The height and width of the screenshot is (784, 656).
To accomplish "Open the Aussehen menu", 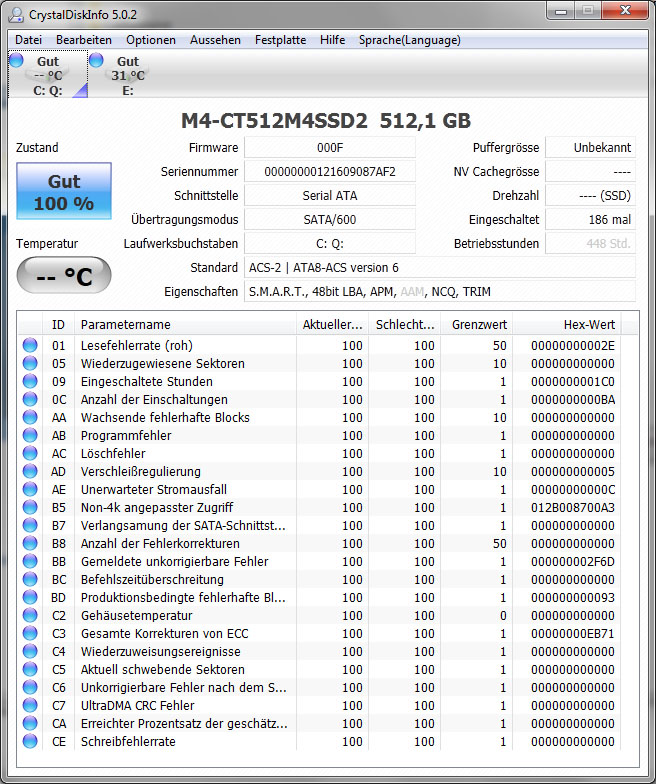I will pos(215,40).
